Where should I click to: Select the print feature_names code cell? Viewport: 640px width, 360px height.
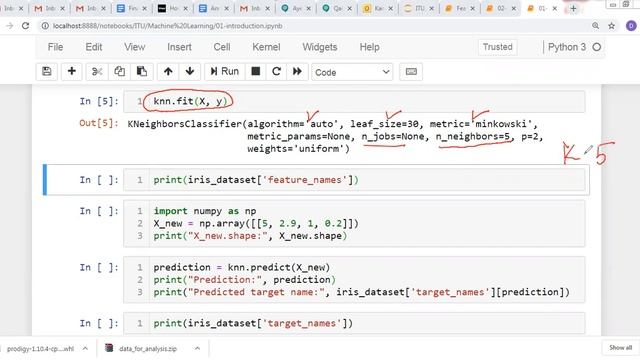point(354,180)
